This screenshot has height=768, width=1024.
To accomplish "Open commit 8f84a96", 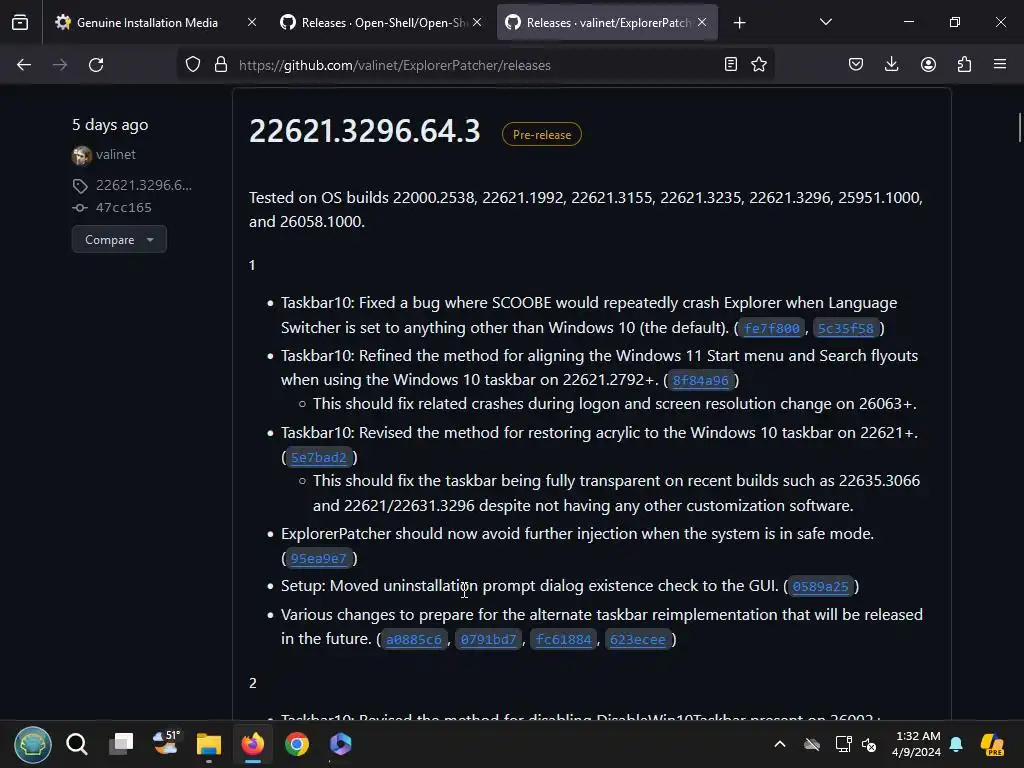I will 700,380.
